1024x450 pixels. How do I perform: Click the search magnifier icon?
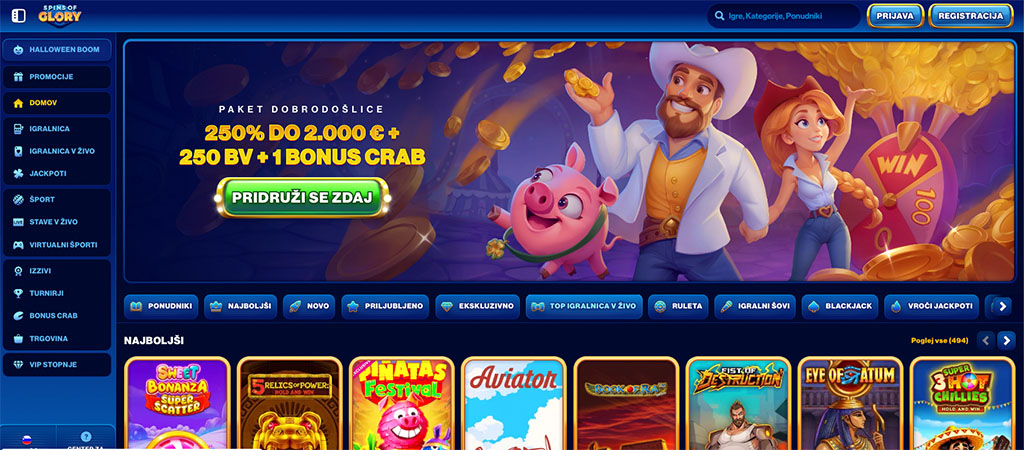tap(720, 16)
